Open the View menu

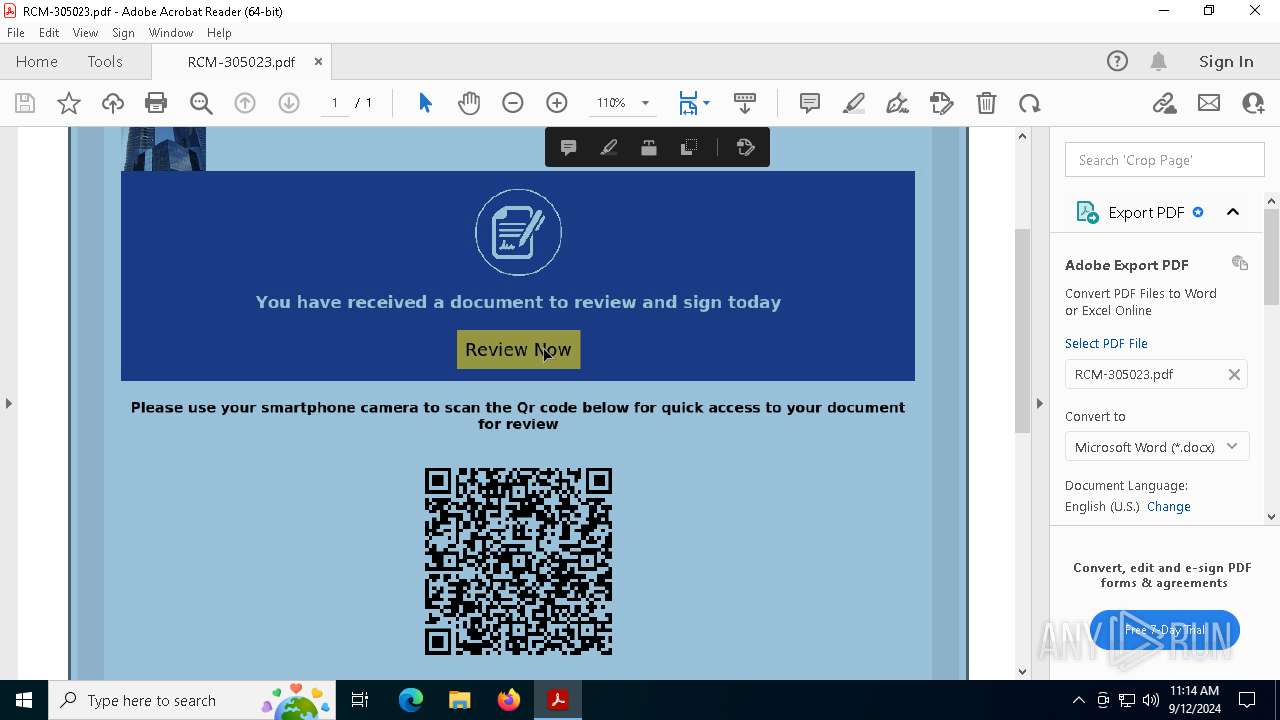pyautogui.click(x=86, y=33)
